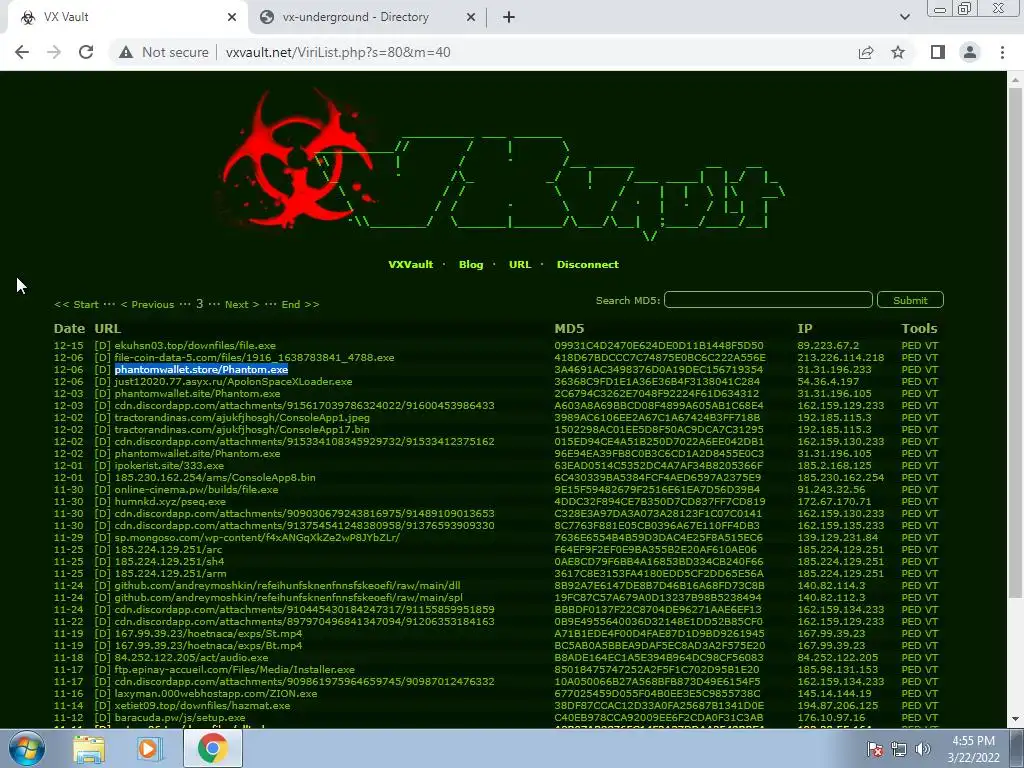
Task: Open the Chrome three-dot menu
Action: tap(1002, 52)
